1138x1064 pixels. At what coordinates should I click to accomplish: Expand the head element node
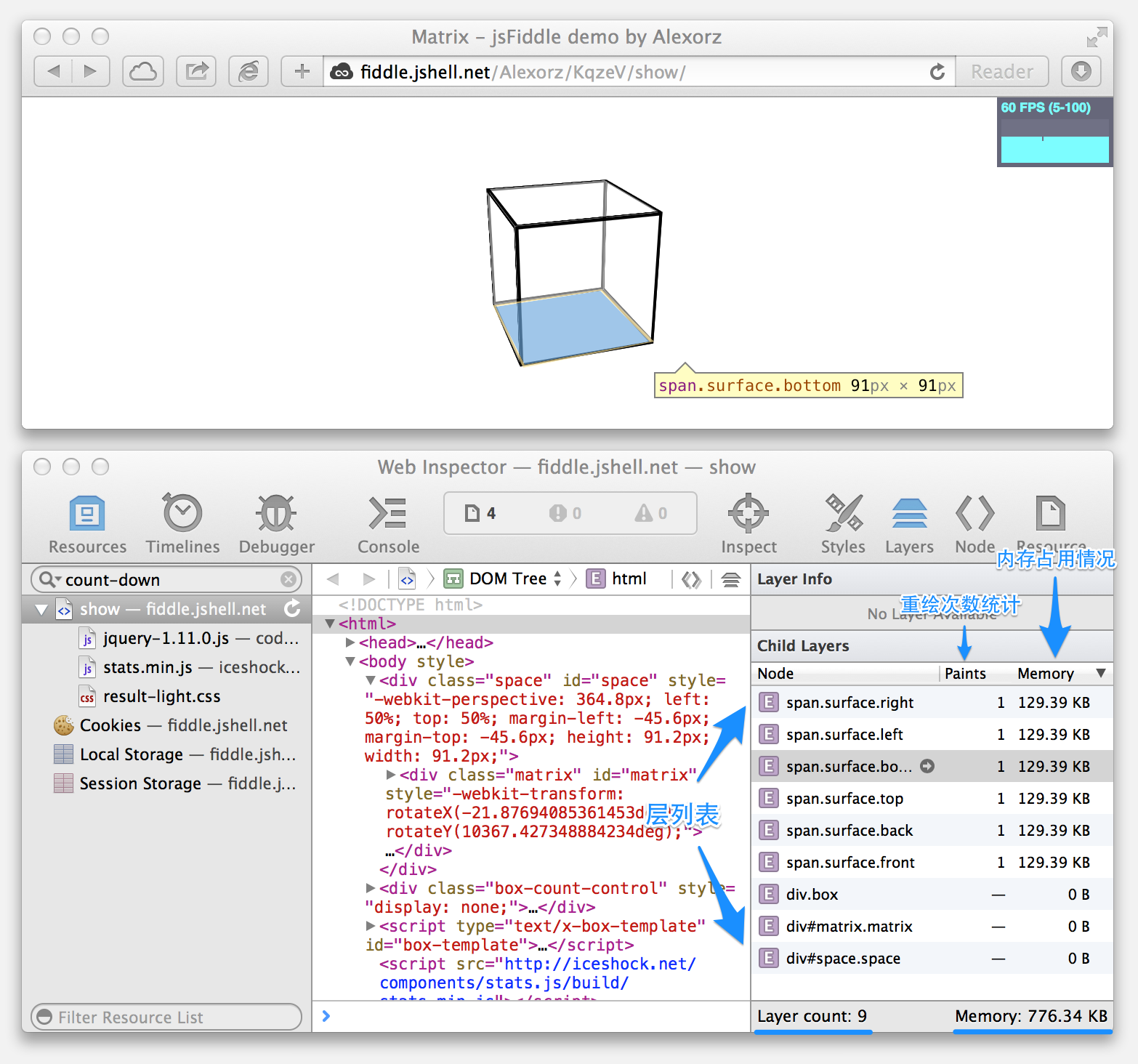tap(350, 642)
